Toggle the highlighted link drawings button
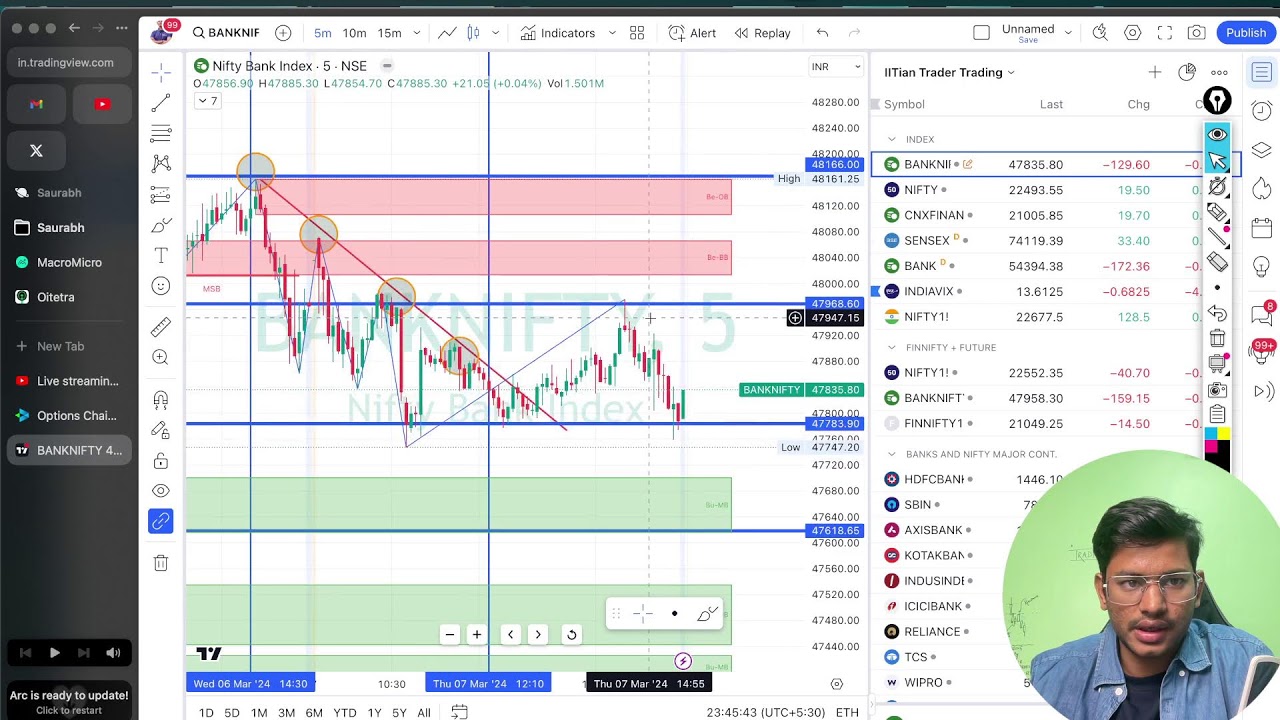The width and height of the screenshot is (1280, 720). [x=161, y=521]
